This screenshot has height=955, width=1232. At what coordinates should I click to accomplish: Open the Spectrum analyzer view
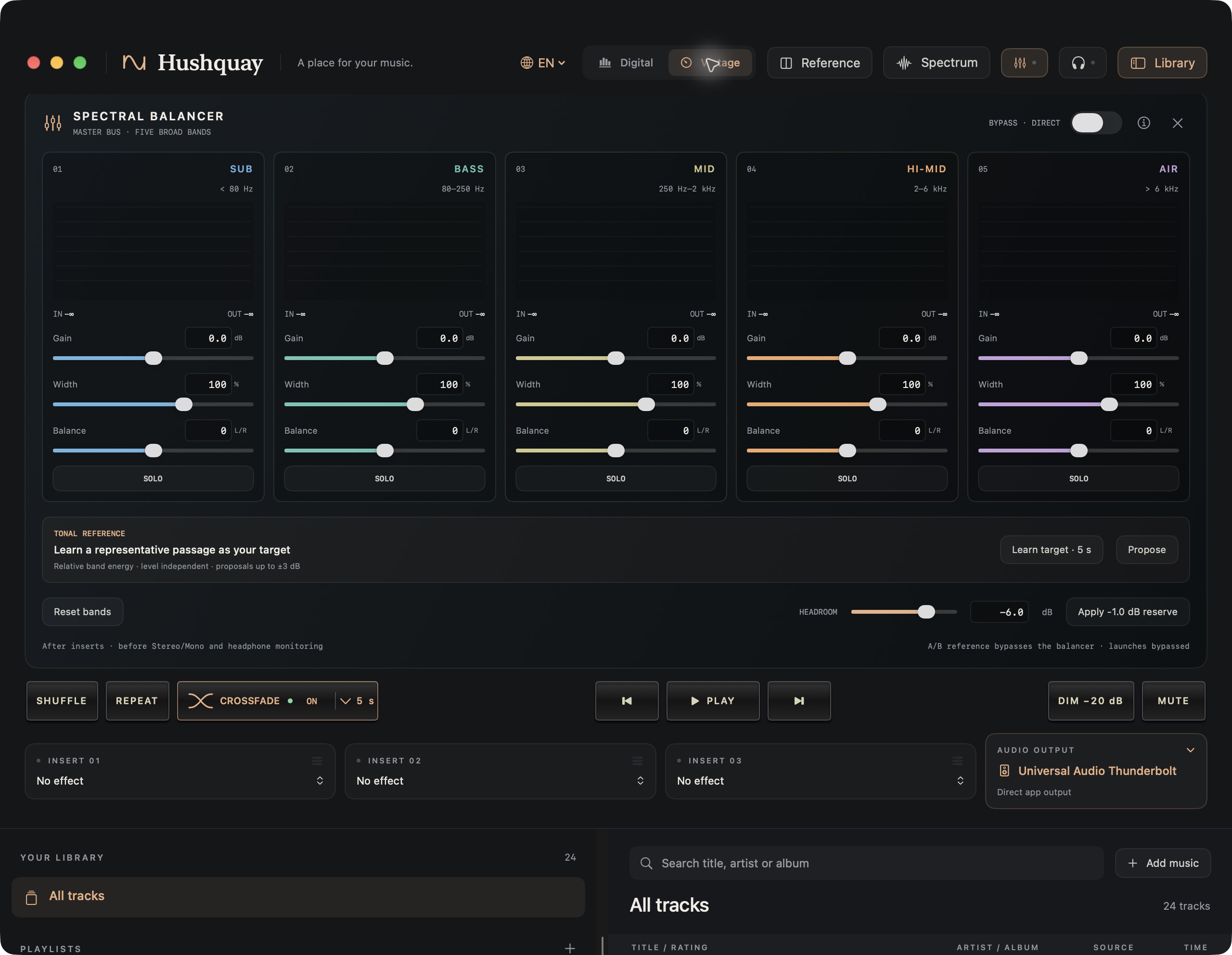(936, 63)
